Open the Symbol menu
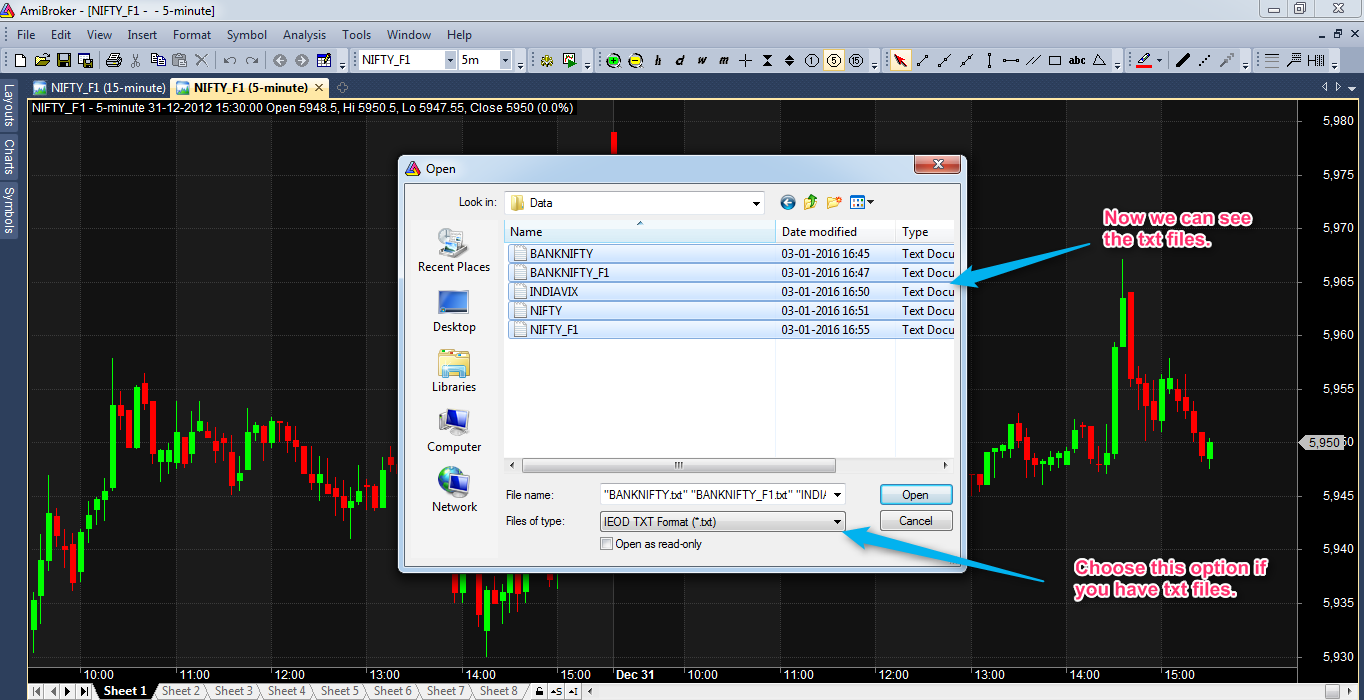This screenshot has height=700, width=1364. tap(246, 35)
